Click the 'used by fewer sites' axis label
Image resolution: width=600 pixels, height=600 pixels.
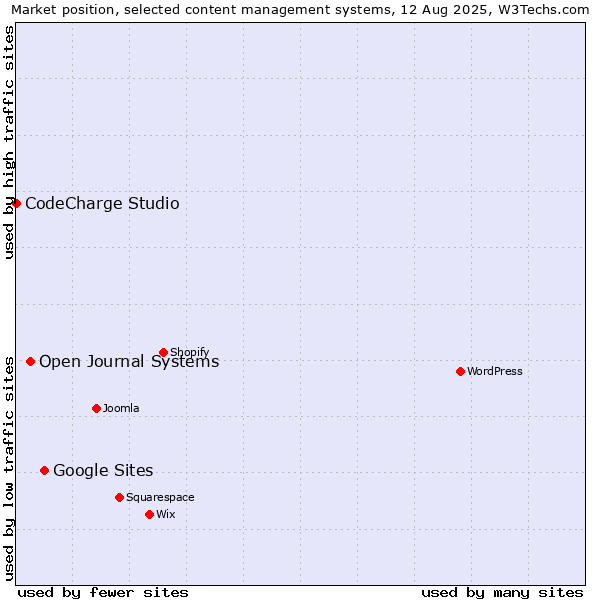pos(103,593)
